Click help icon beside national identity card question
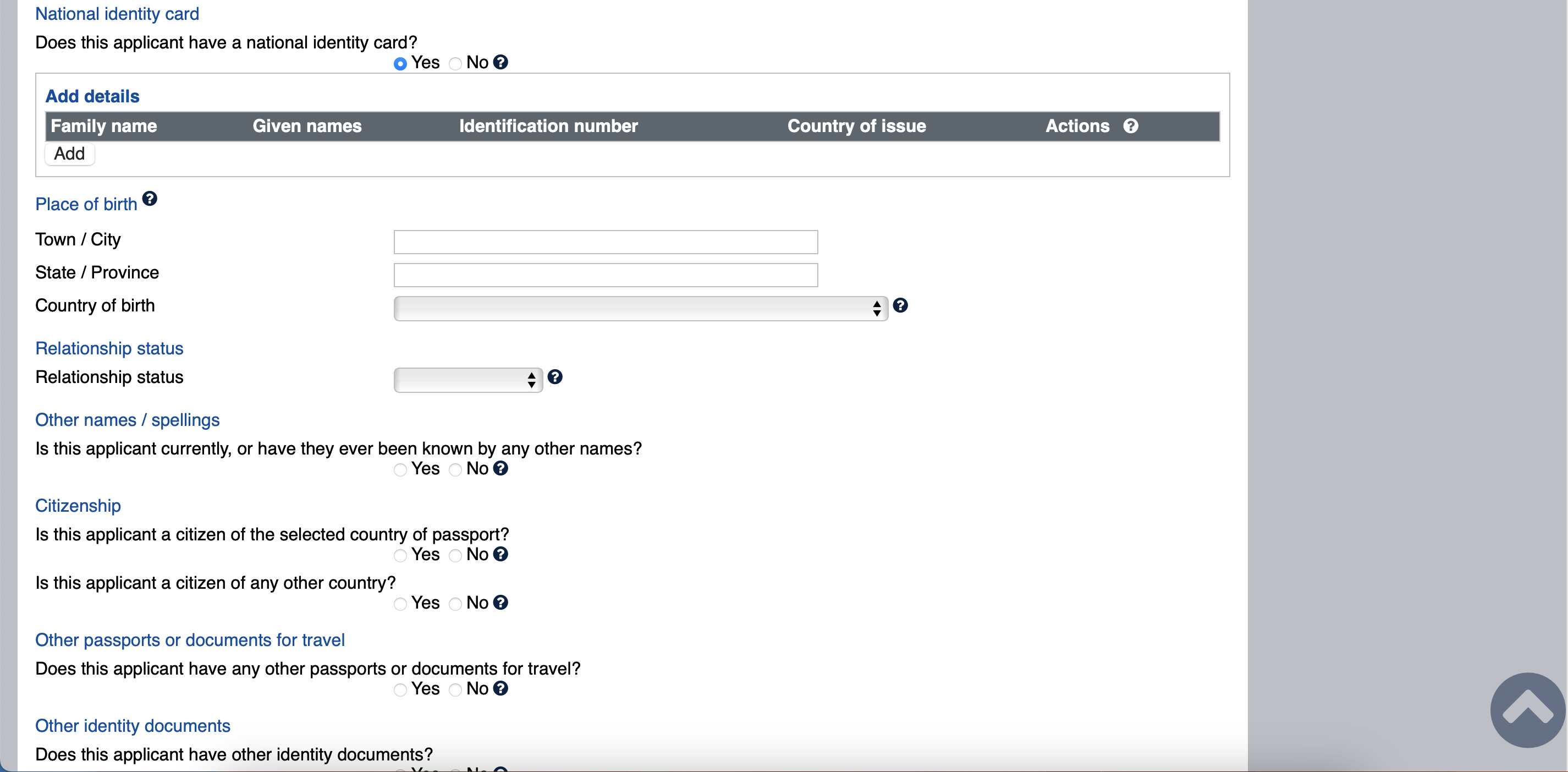Viewport: 1568px width, 772px height. [500, 62]
